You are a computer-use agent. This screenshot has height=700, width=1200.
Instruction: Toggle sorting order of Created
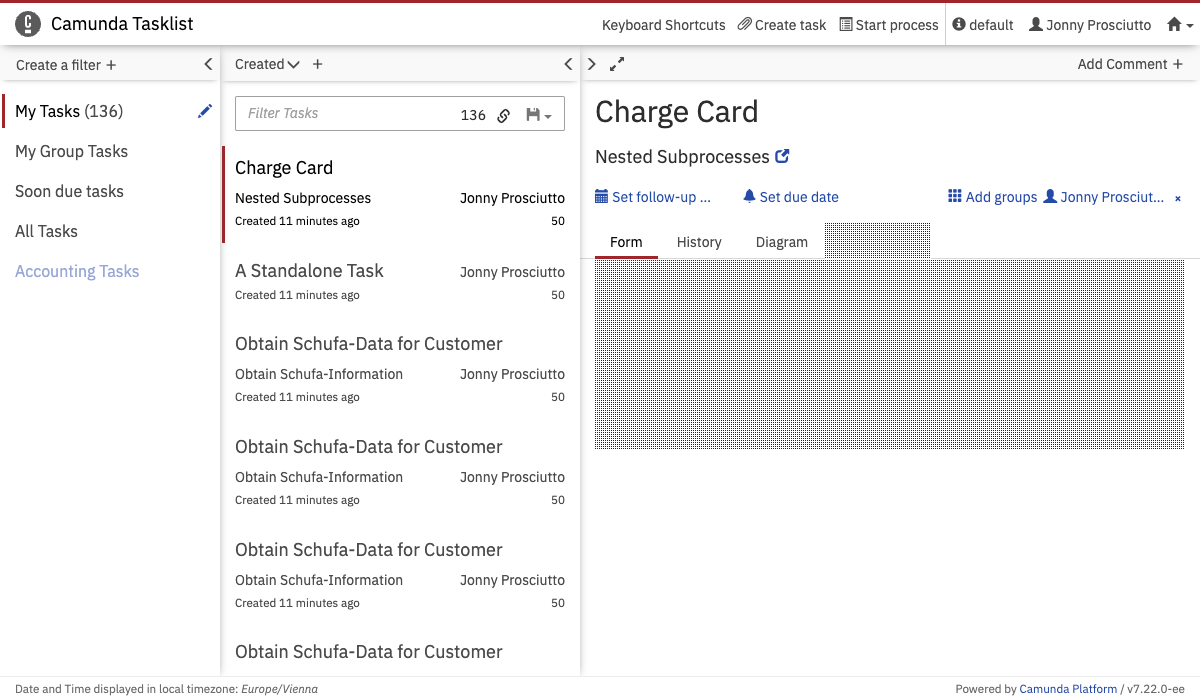point(293,64)
